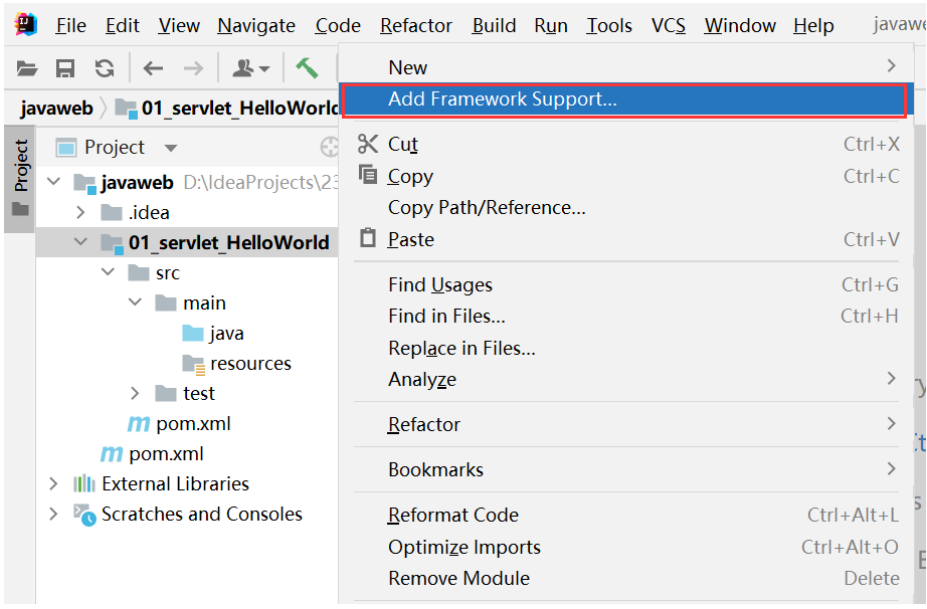The height and width of the screenshot is (609, 927).
Task: Click the Open folder toolbar icon
Action: pyautogui.click(x=27, y=69)
